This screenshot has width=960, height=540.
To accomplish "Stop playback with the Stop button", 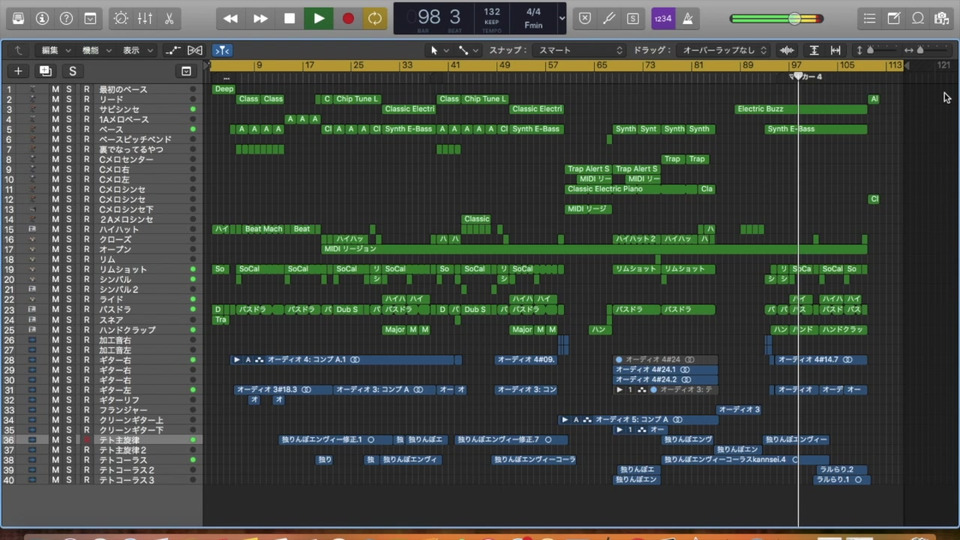I will click(290, 18).
